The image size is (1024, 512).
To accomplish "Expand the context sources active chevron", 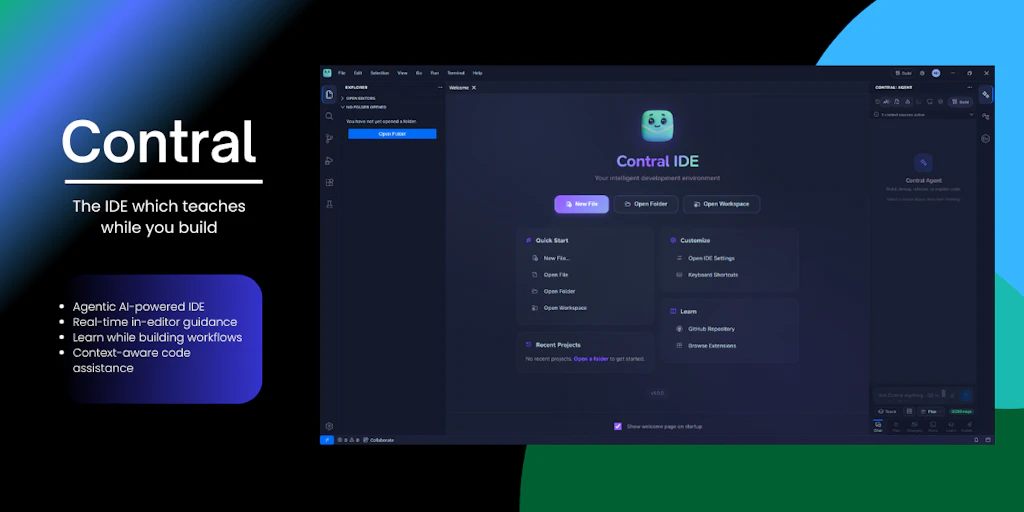I will 971,114.
